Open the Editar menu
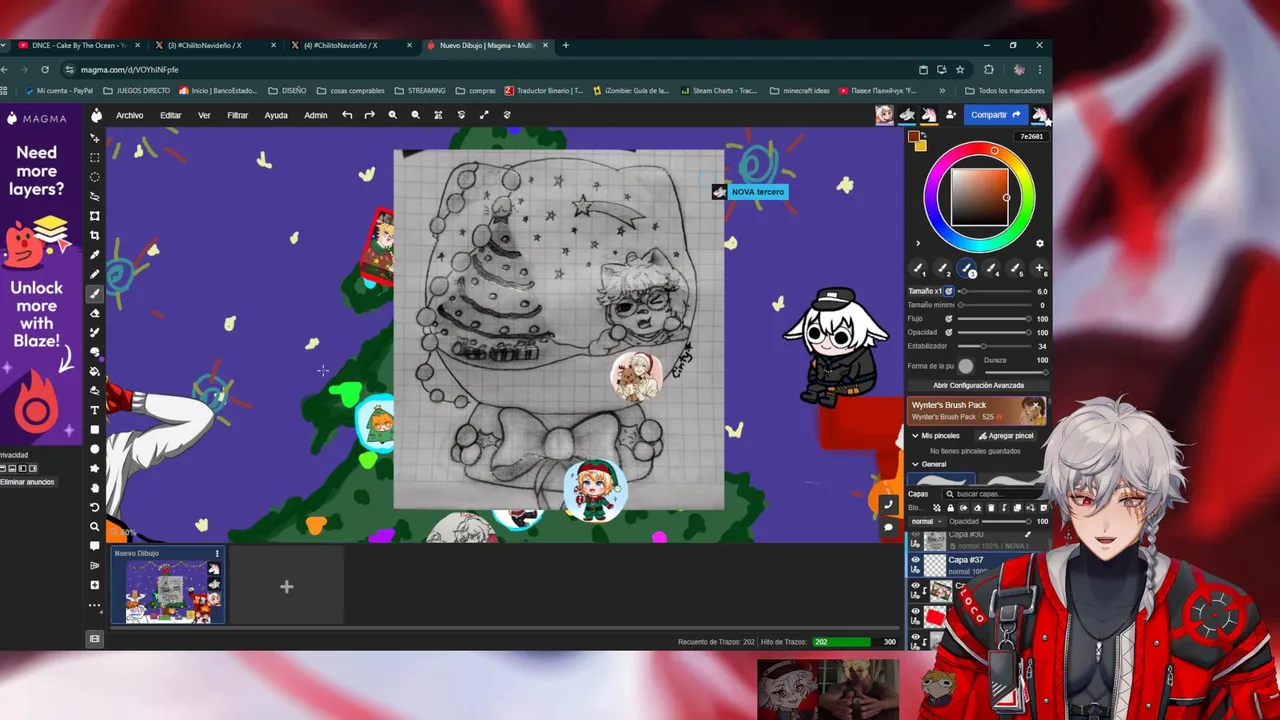Viewport: 1280px width, 720px height. [x=171, y=115]
